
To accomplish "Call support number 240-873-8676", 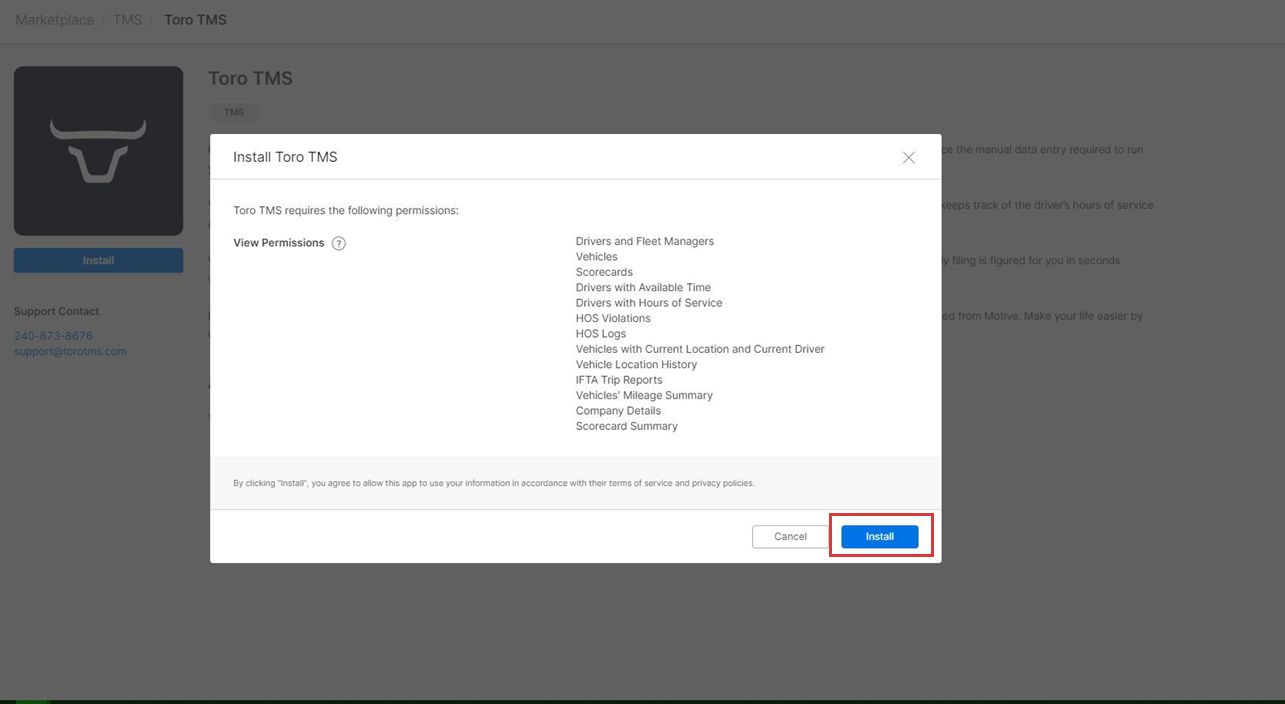I will click(x=53, y=336).
